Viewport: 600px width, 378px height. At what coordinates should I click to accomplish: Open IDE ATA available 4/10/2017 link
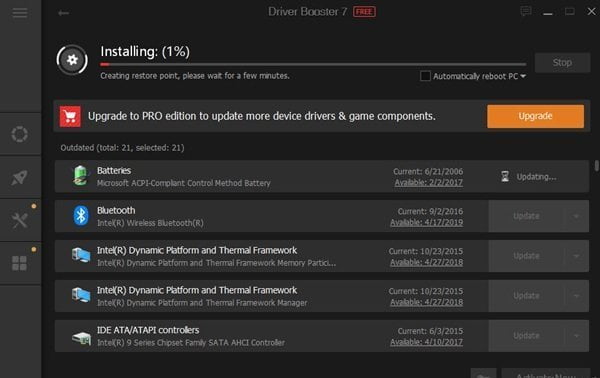click(426, 342)
